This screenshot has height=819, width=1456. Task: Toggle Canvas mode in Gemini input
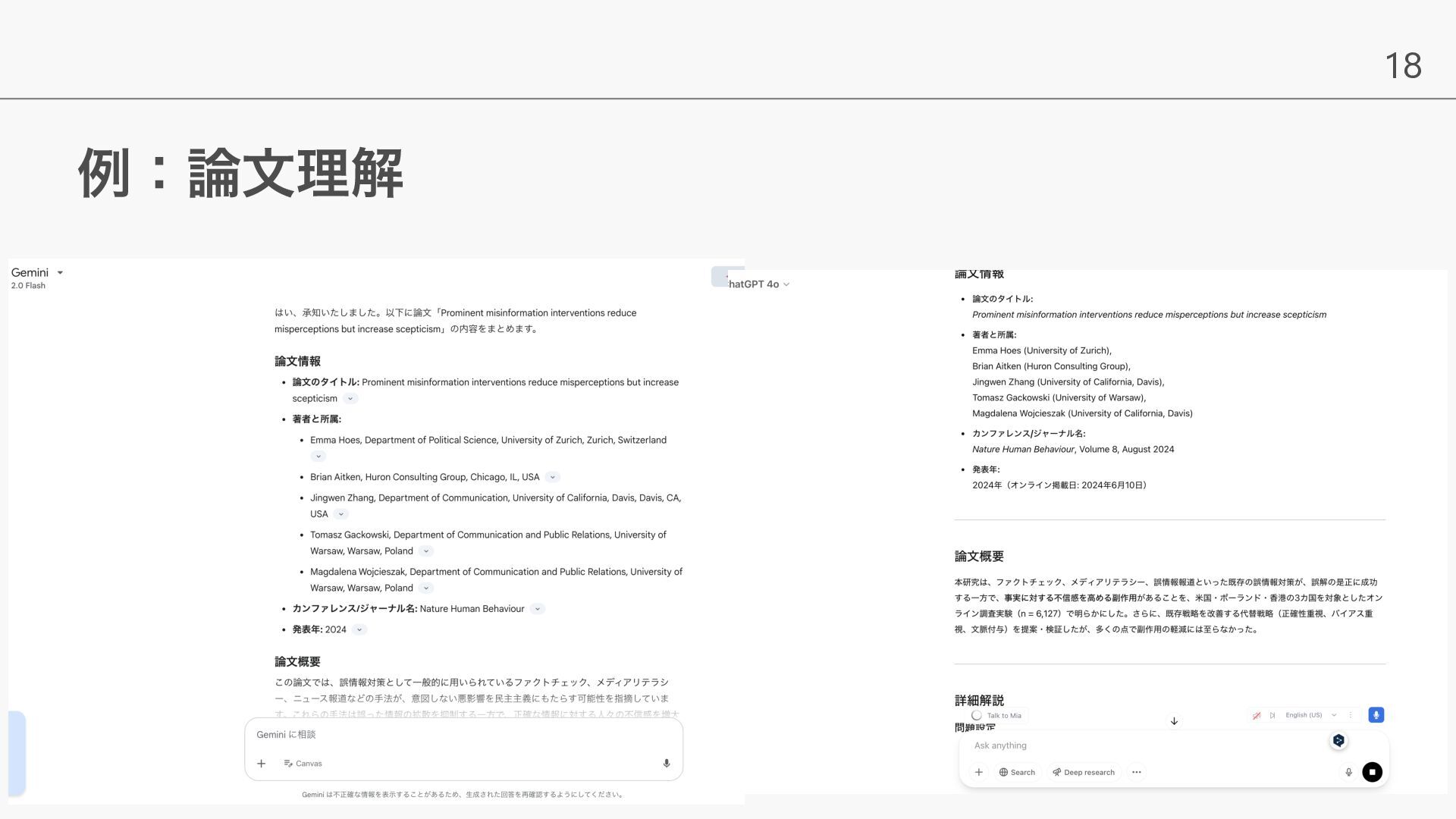coord(303,764)
